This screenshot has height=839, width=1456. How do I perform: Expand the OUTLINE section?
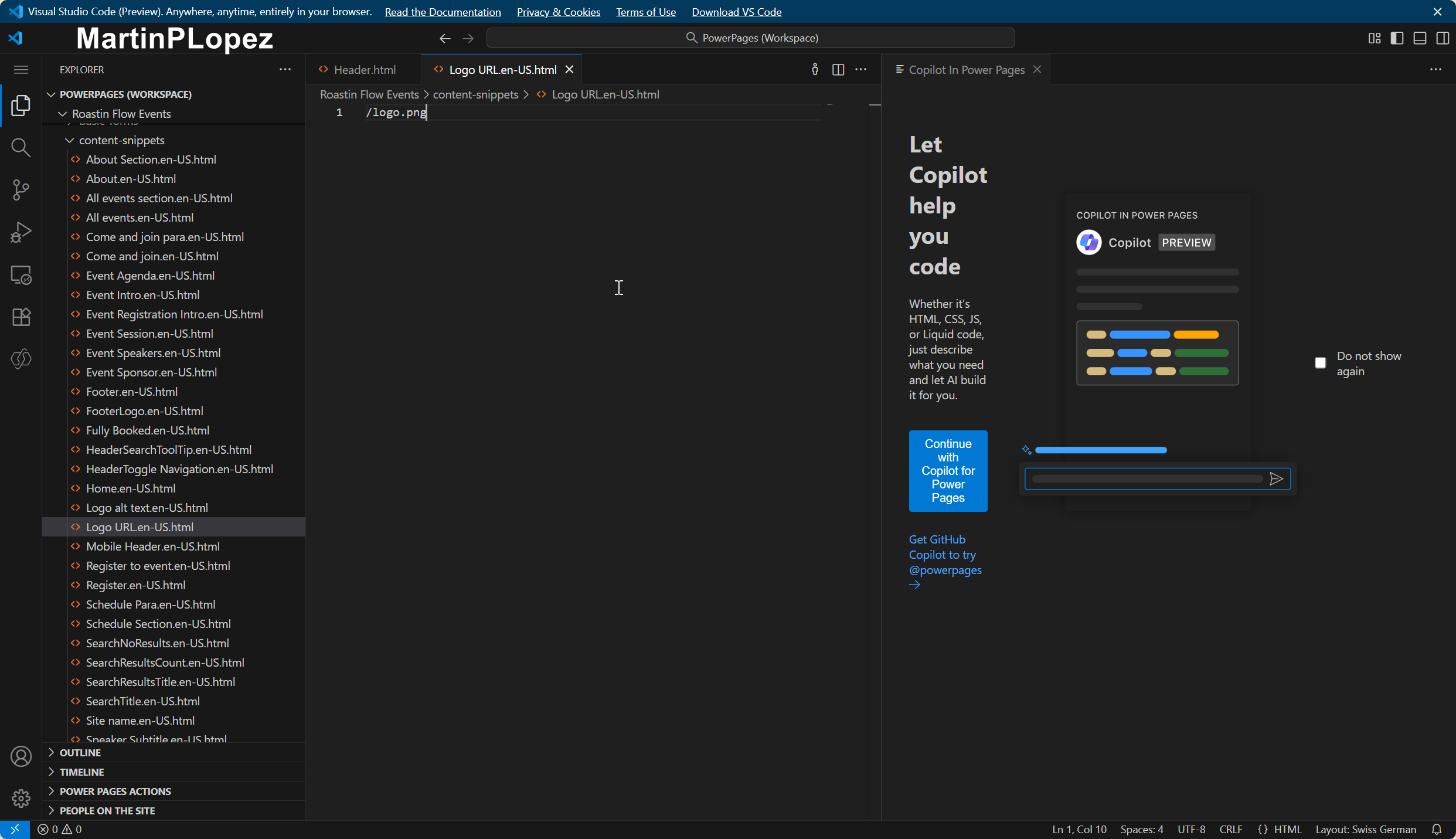[x=80, y=752]
